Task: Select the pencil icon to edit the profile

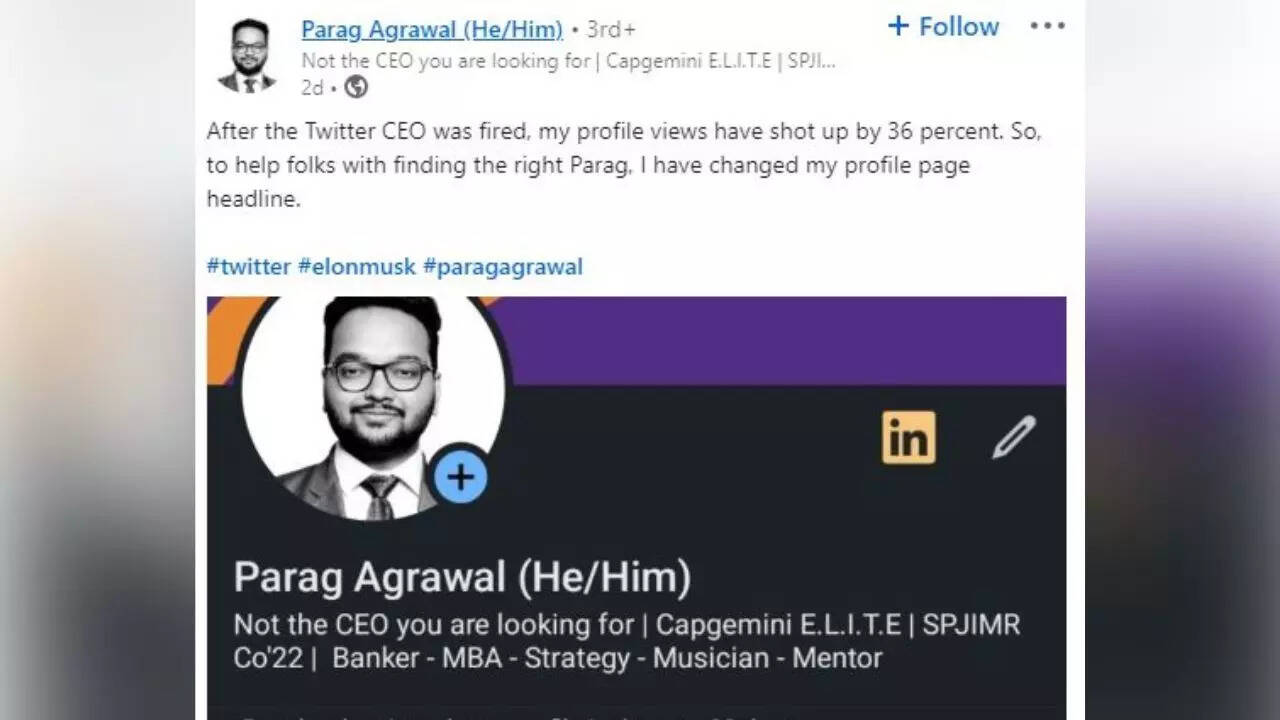Action: click(1014, 437)
